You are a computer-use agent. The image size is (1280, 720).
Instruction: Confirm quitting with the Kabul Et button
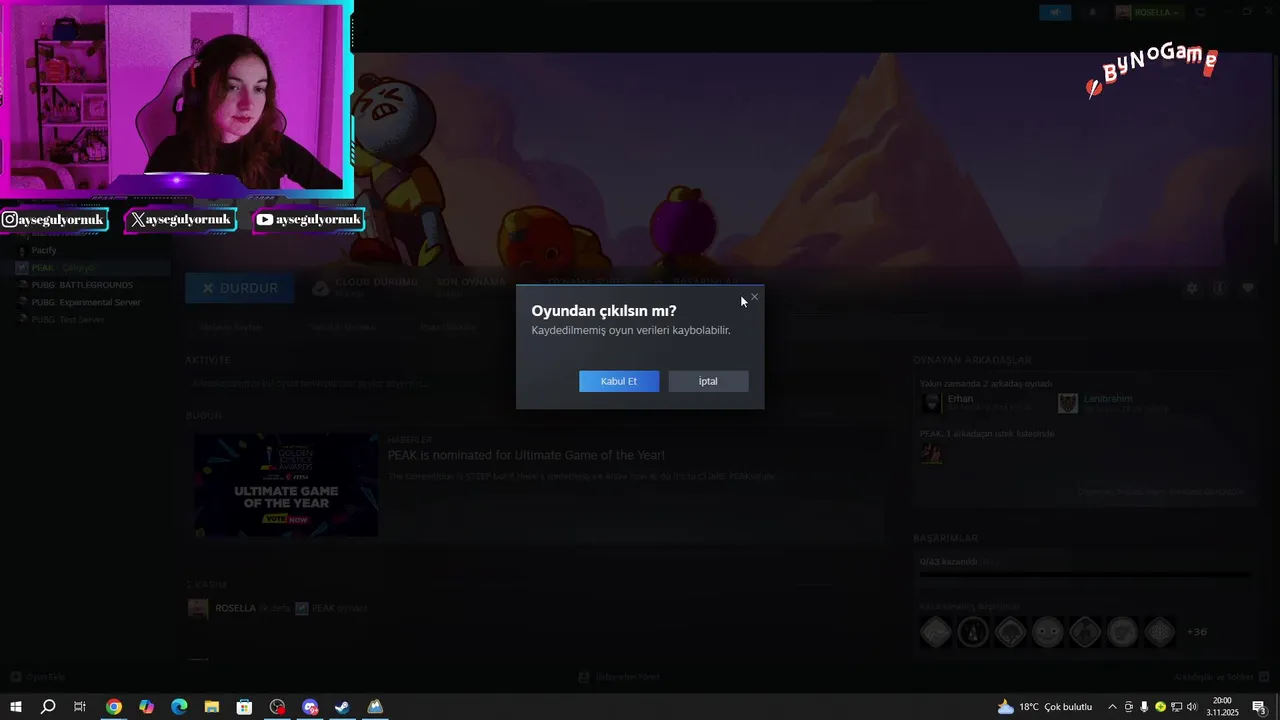(x=619, y=381)
